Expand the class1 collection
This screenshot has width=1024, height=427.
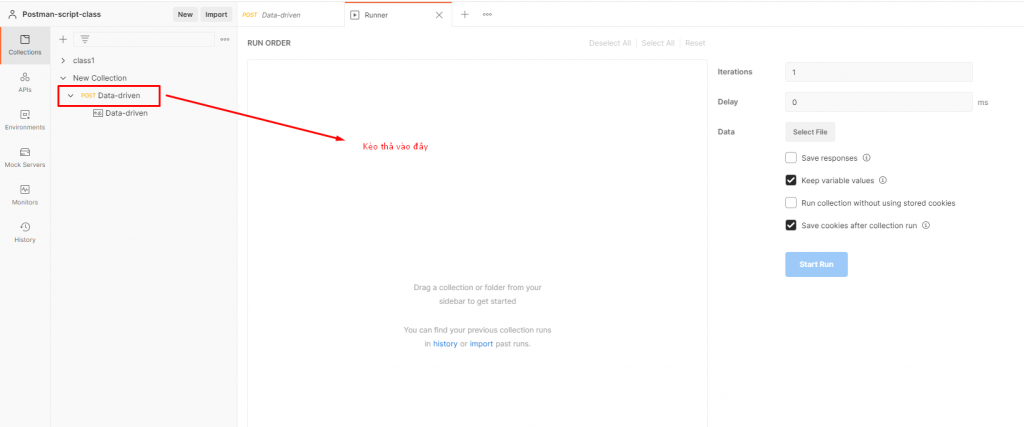63,60
